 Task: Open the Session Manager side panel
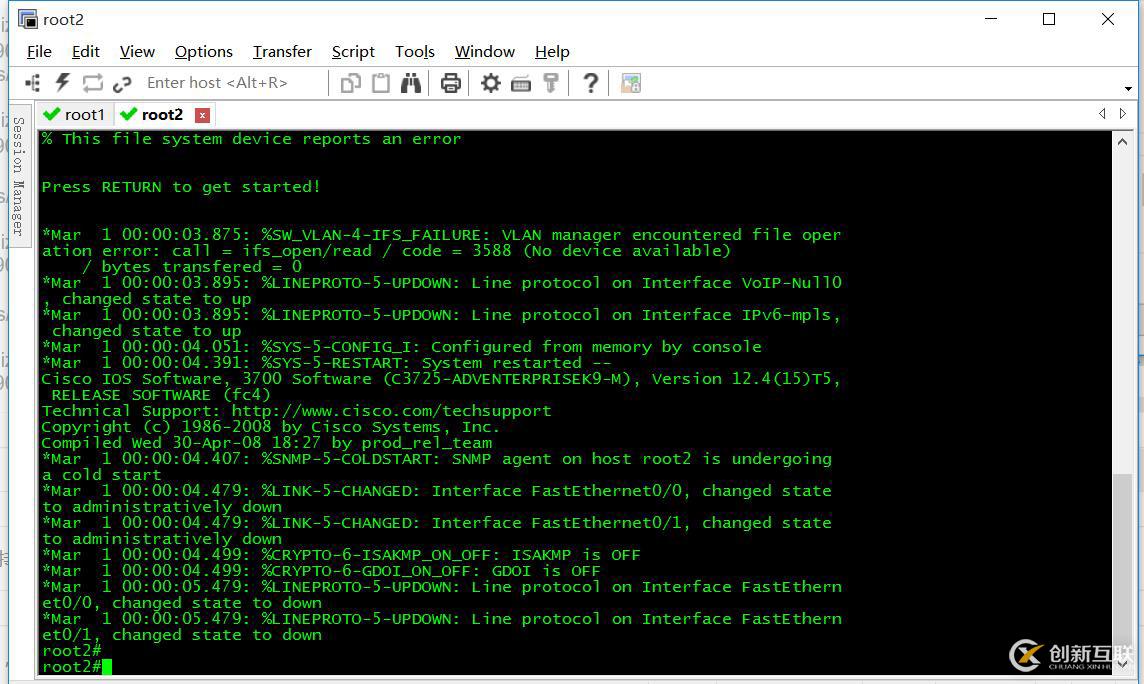pos(19,176)
